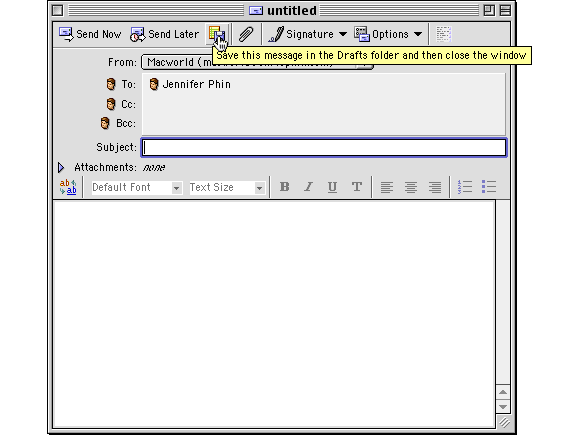Open the Default Font dropdown
The height and width of the screenshot is (435, 580).
click(x=136, y=188)
